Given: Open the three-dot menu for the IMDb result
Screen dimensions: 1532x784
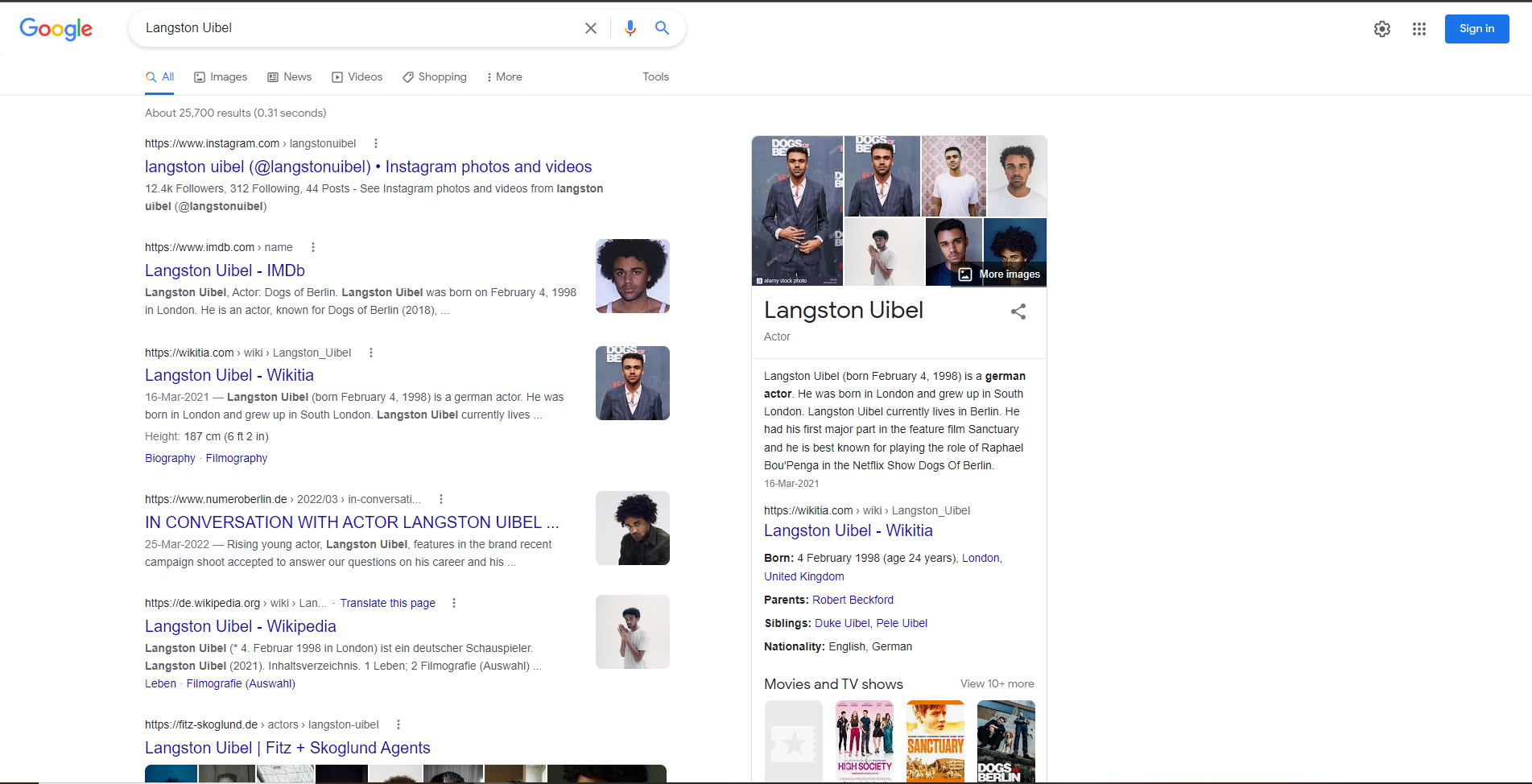Looking at the screenshot, I should tap(313, 247).
